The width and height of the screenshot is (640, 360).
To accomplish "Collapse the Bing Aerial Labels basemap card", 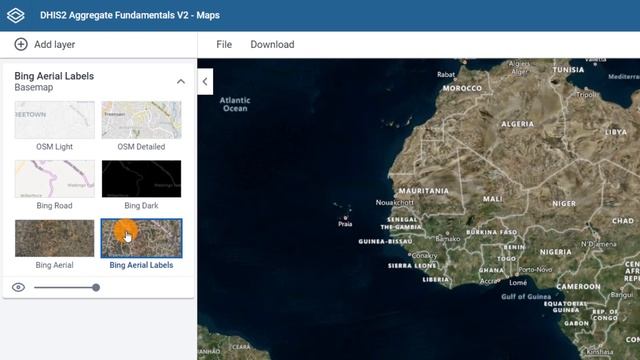I will [x=180, y=82].
